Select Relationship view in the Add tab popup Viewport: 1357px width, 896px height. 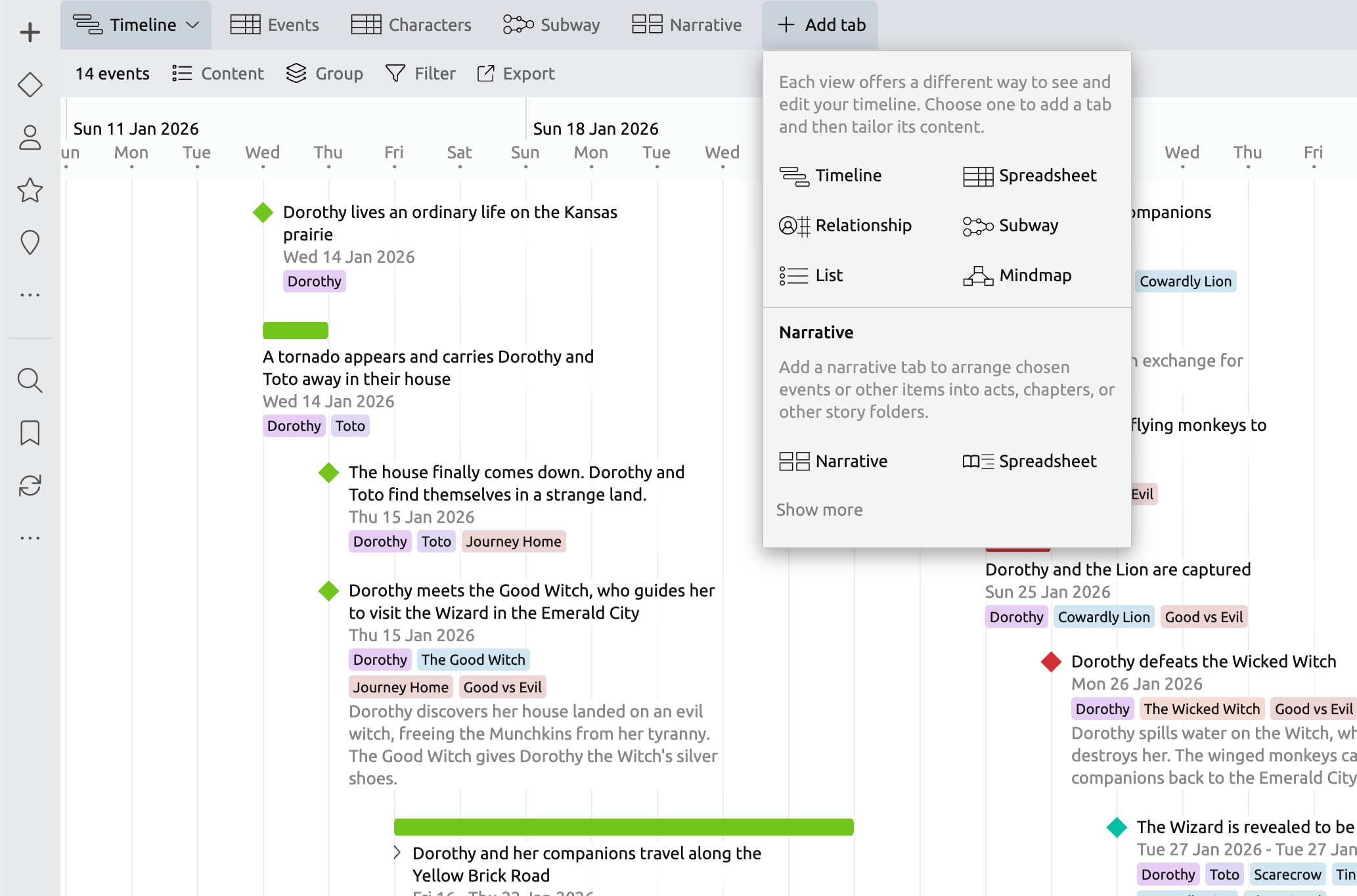845,225
